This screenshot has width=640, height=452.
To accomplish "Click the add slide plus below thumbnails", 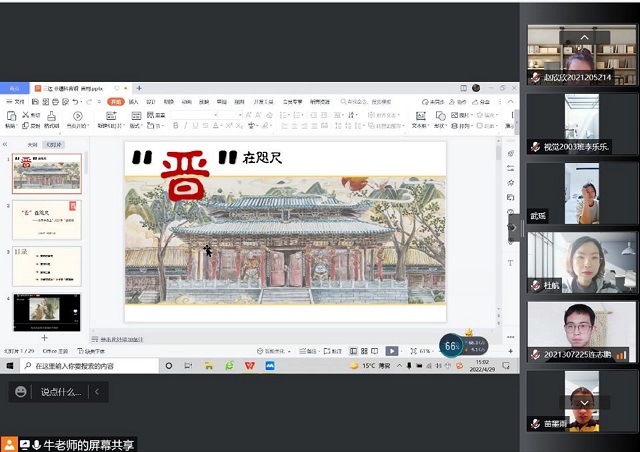I will 44,338.
